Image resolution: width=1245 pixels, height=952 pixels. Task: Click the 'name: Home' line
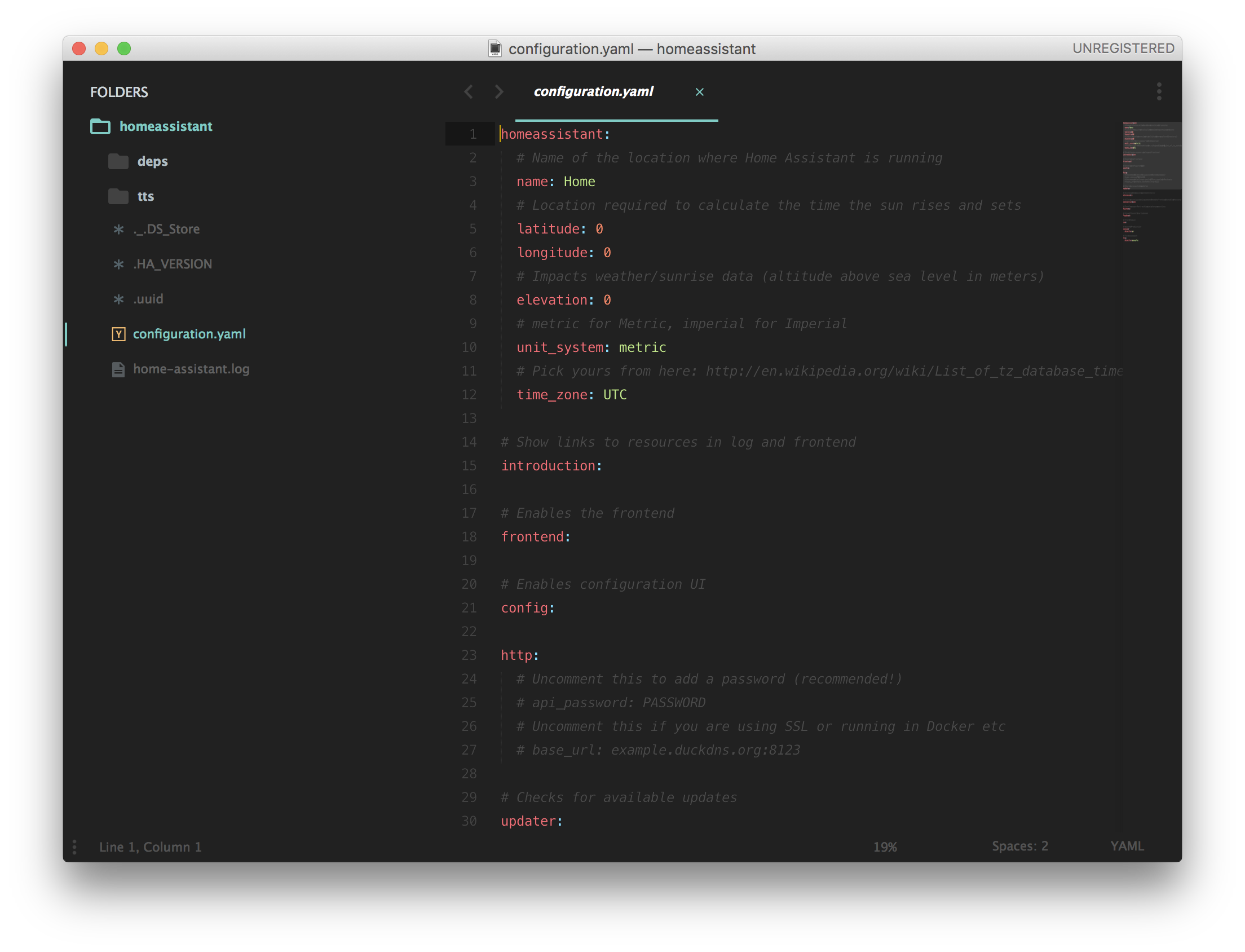555,182
